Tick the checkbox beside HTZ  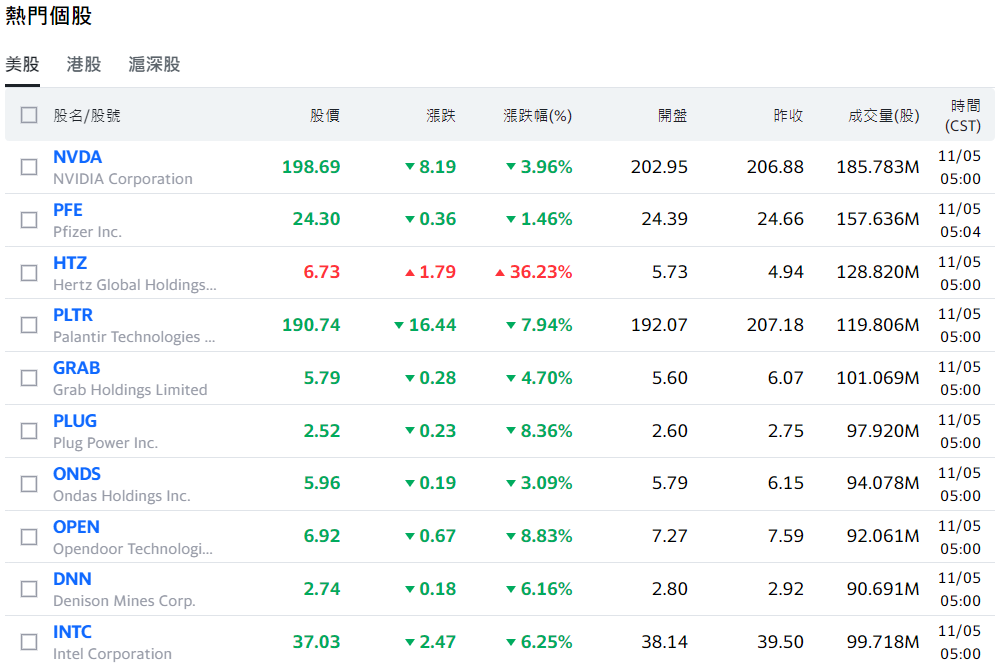point(29,273)
